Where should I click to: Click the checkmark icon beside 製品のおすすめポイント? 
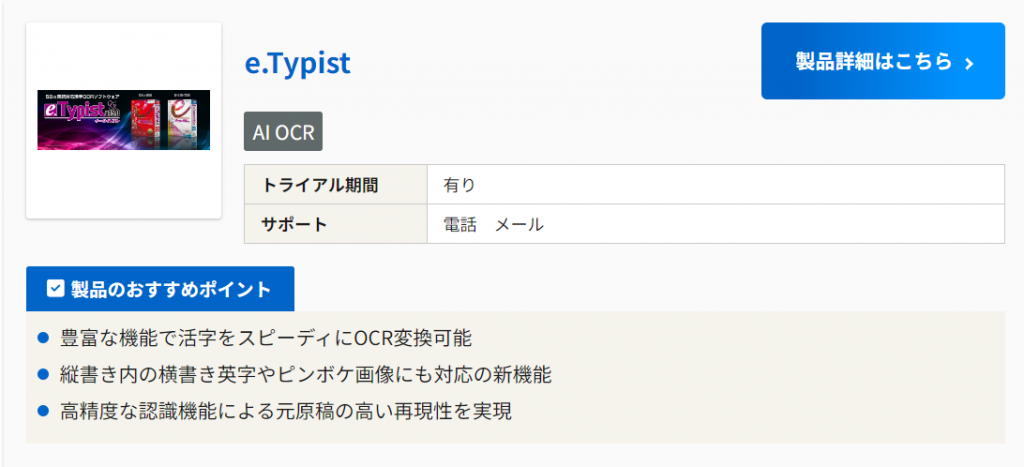56,289
